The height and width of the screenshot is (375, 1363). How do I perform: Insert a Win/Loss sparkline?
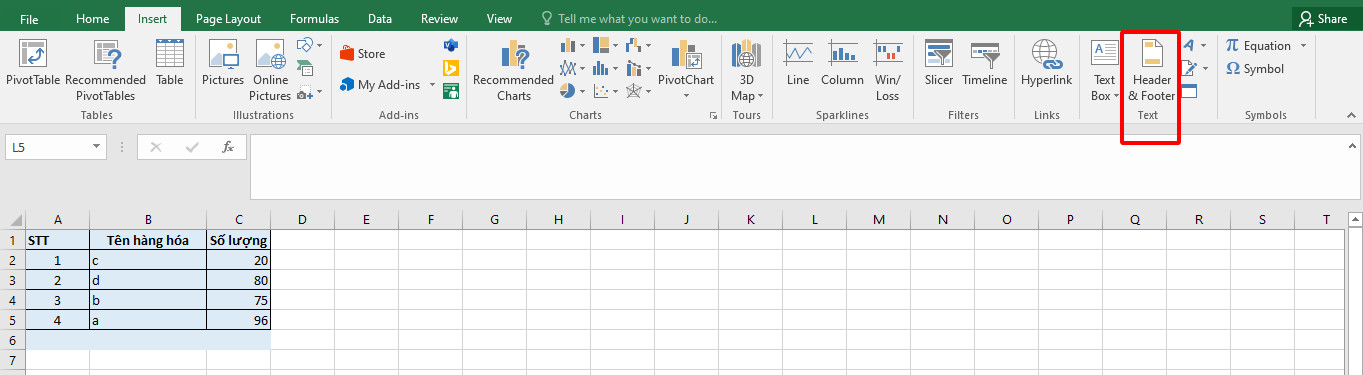tap(888, 70)
